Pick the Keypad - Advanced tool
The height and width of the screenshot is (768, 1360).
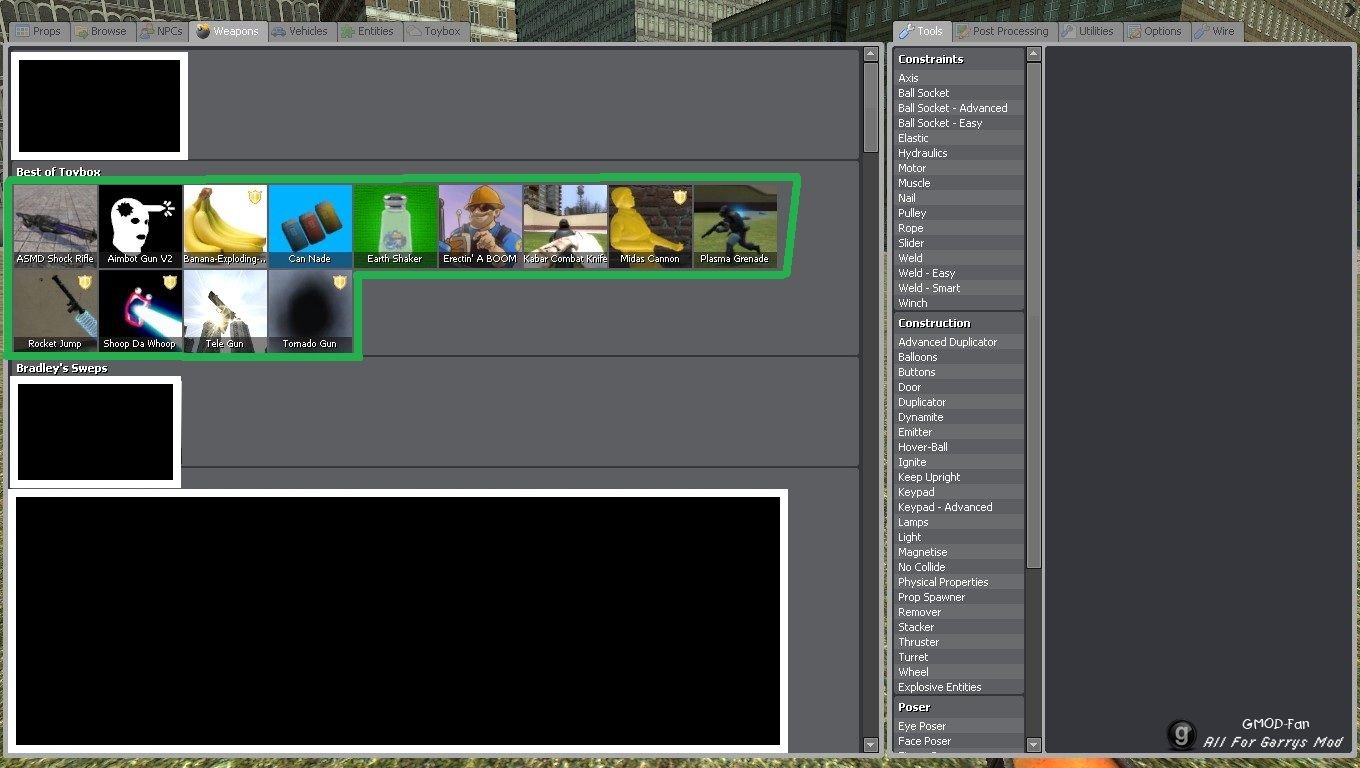(959, 507)
